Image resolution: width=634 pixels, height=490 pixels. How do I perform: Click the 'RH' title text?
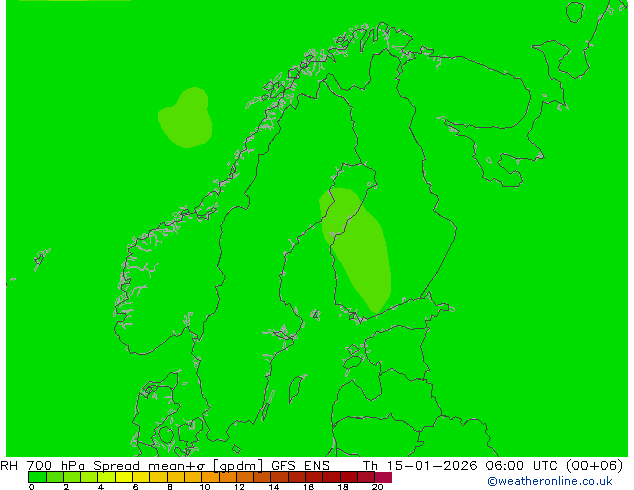pyautogui.click(x=9, y=465)
